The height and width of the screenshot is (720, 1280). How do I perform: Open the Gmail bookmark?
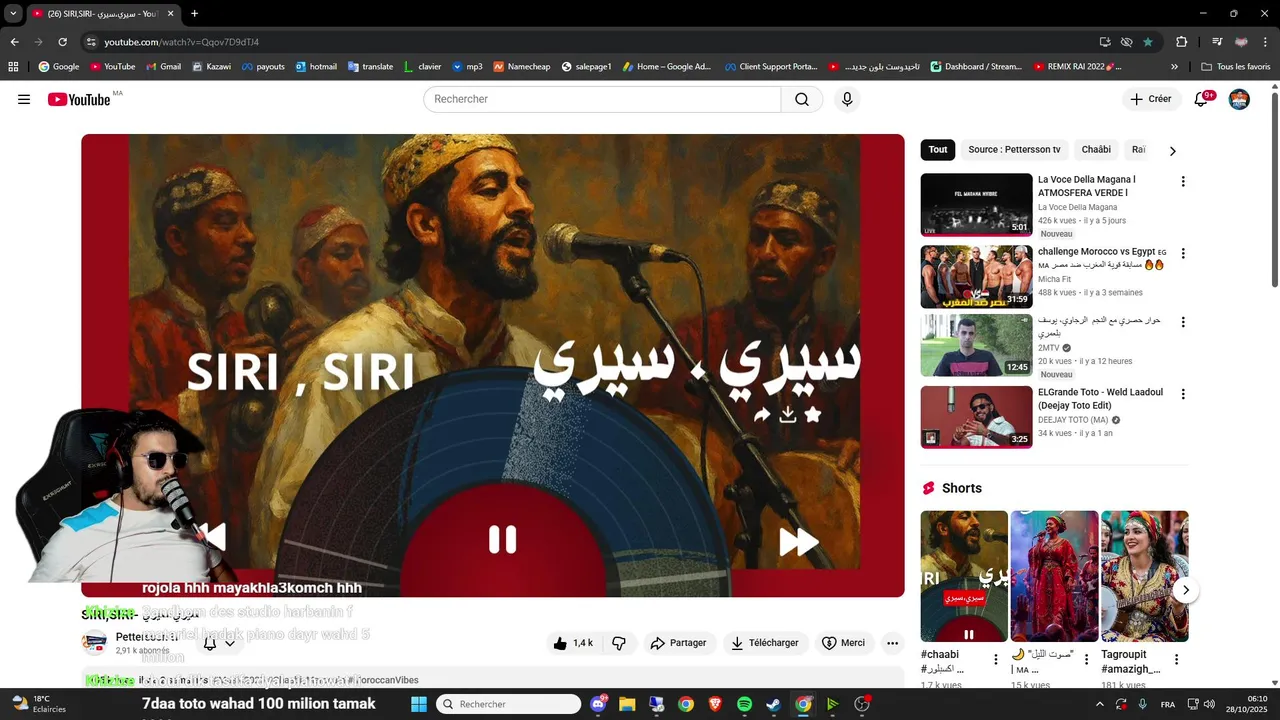coord(164,67)
